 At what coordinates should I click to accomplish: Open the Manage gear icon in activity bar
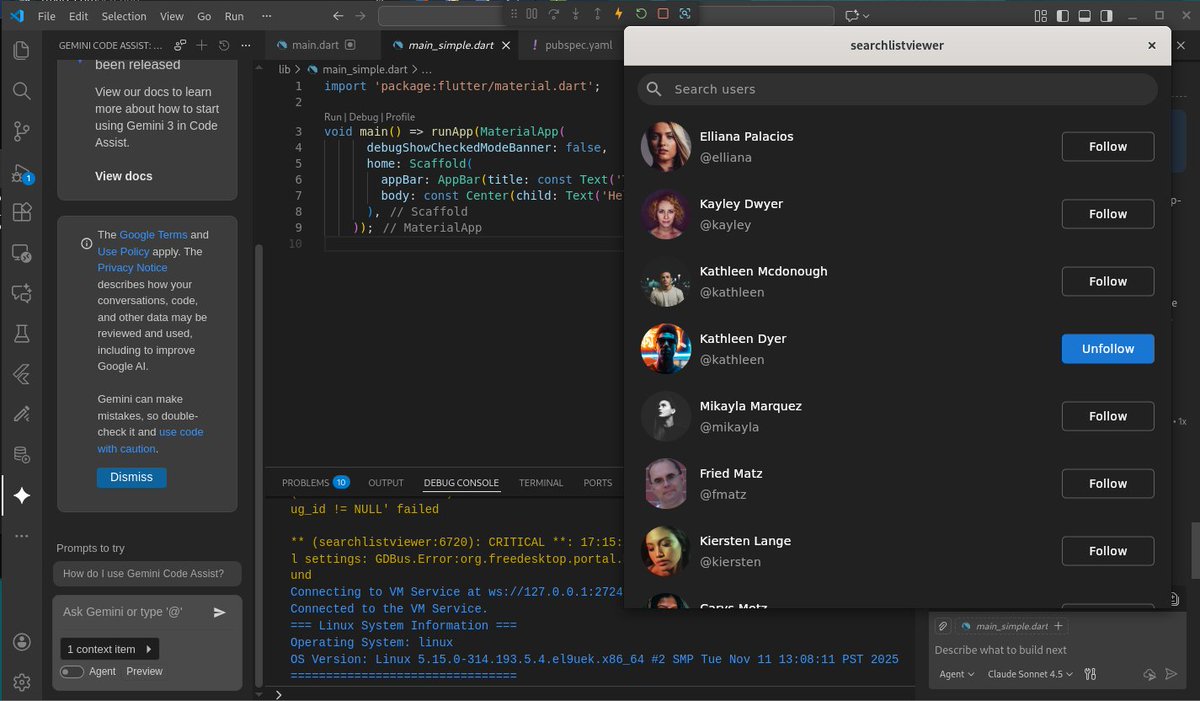(21, 682)
